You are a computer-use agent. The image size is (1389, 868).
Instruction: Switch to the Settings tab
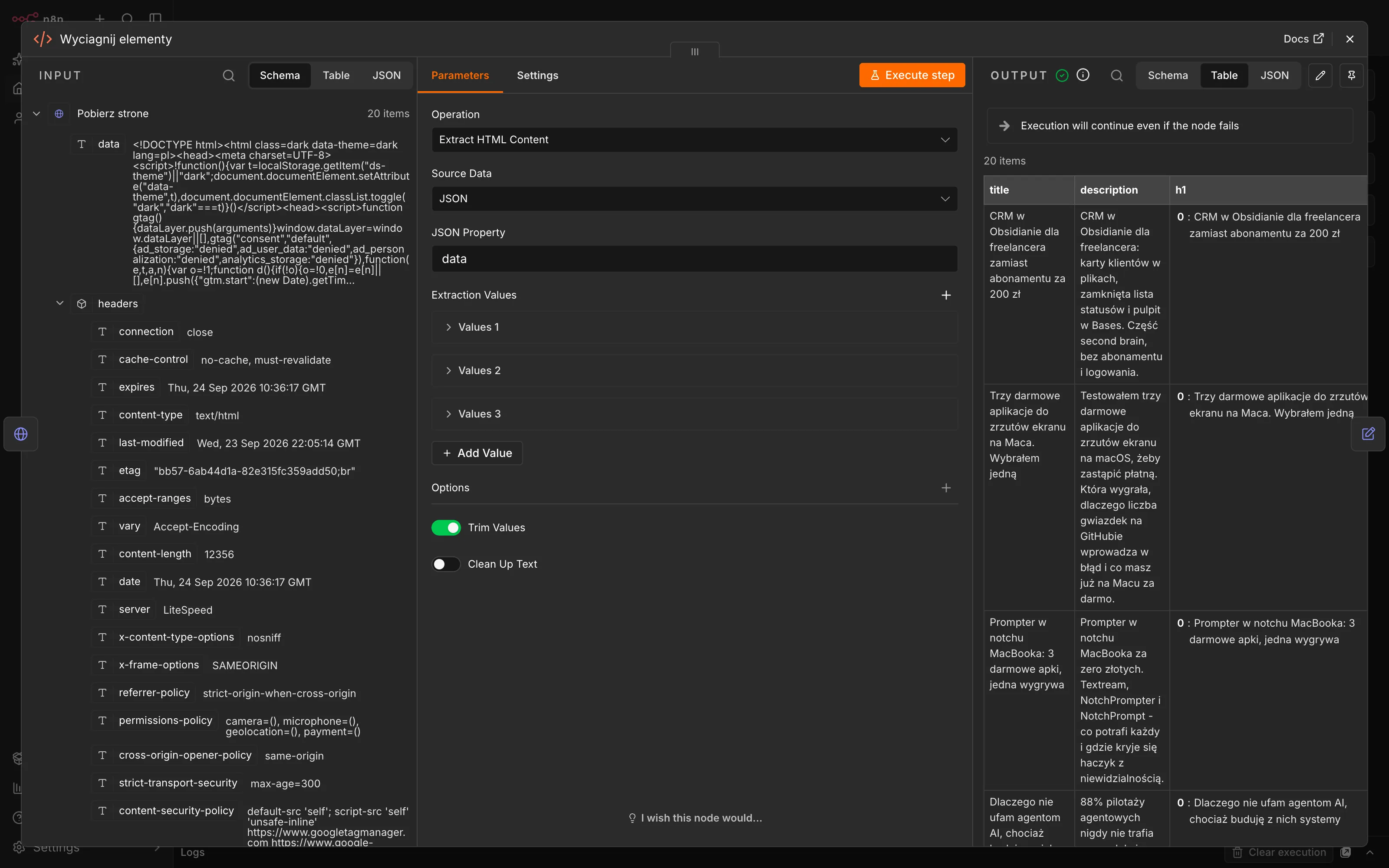coord(537,75)
